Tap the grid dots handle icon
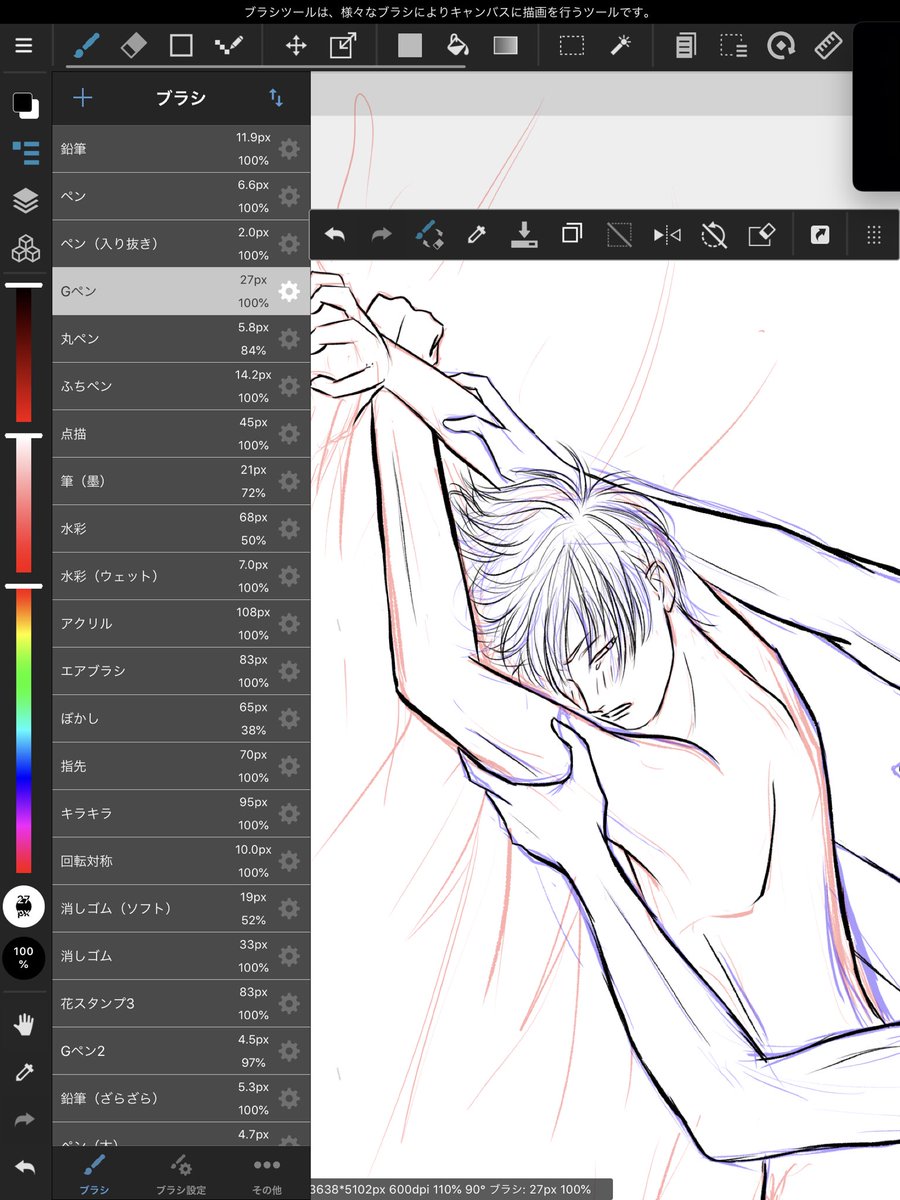Viewport: 900px width, 1200px height. click(x=873, y=235)
